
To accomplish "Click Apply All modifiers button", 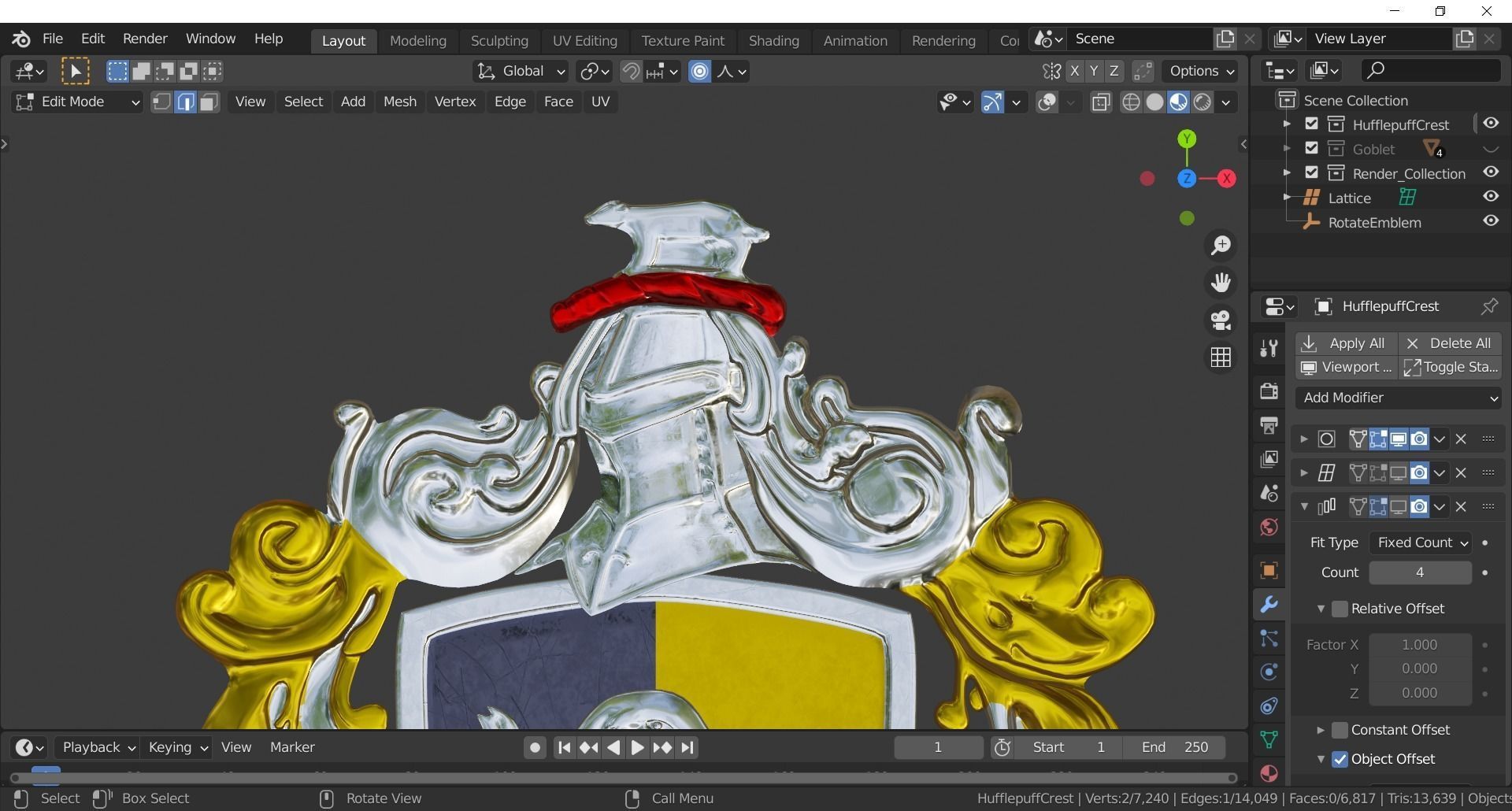I will (x=1346, y=343).
